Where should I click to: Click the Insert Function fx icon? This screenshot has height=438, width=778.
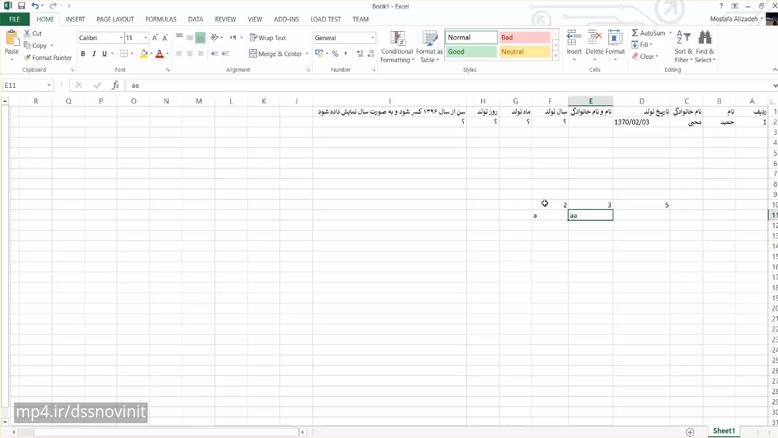[x=115, y=86]
